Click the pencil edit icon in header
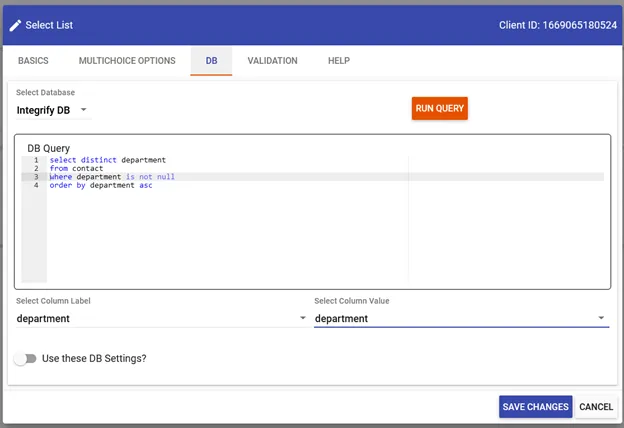Image resolution: width=624 pixels, height=428 pixels. point(15,25)
